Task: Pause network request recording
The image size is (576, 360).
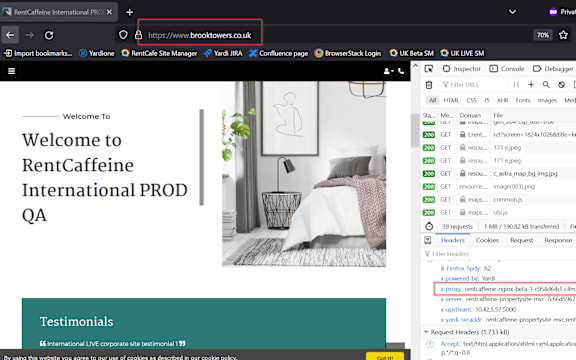Action: tap(516, 85)
